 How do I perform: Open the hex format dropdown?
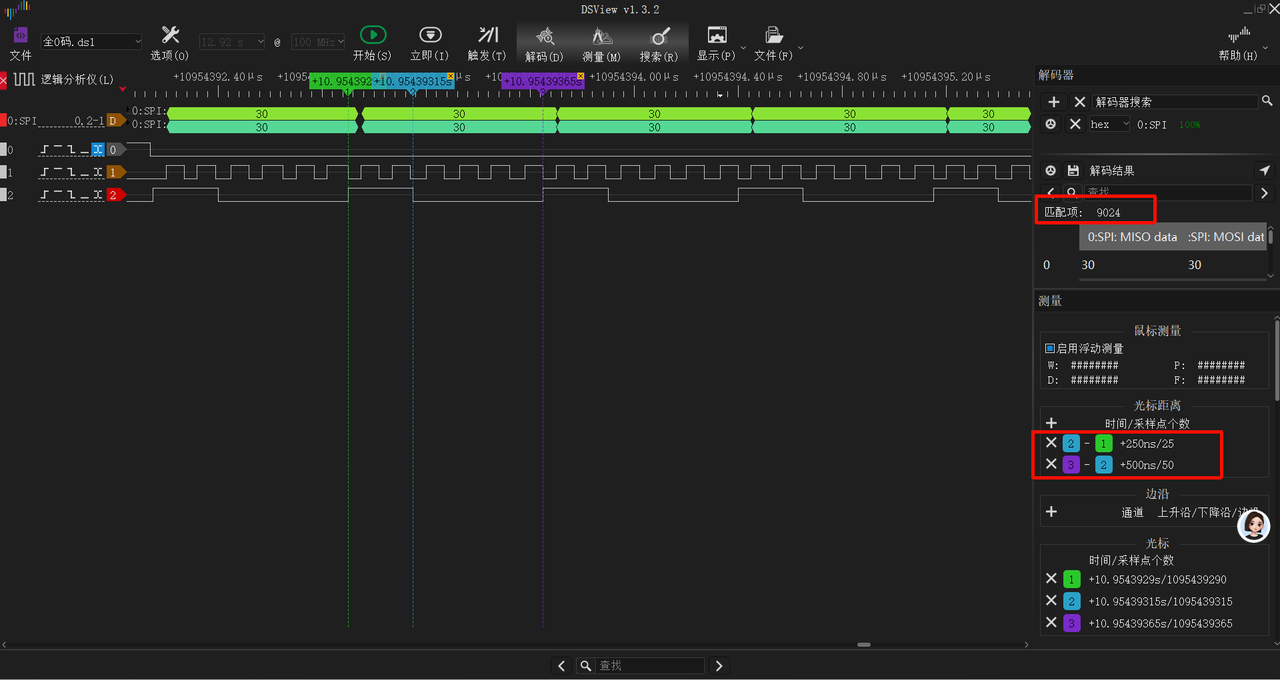click(x=1108, y=125)
